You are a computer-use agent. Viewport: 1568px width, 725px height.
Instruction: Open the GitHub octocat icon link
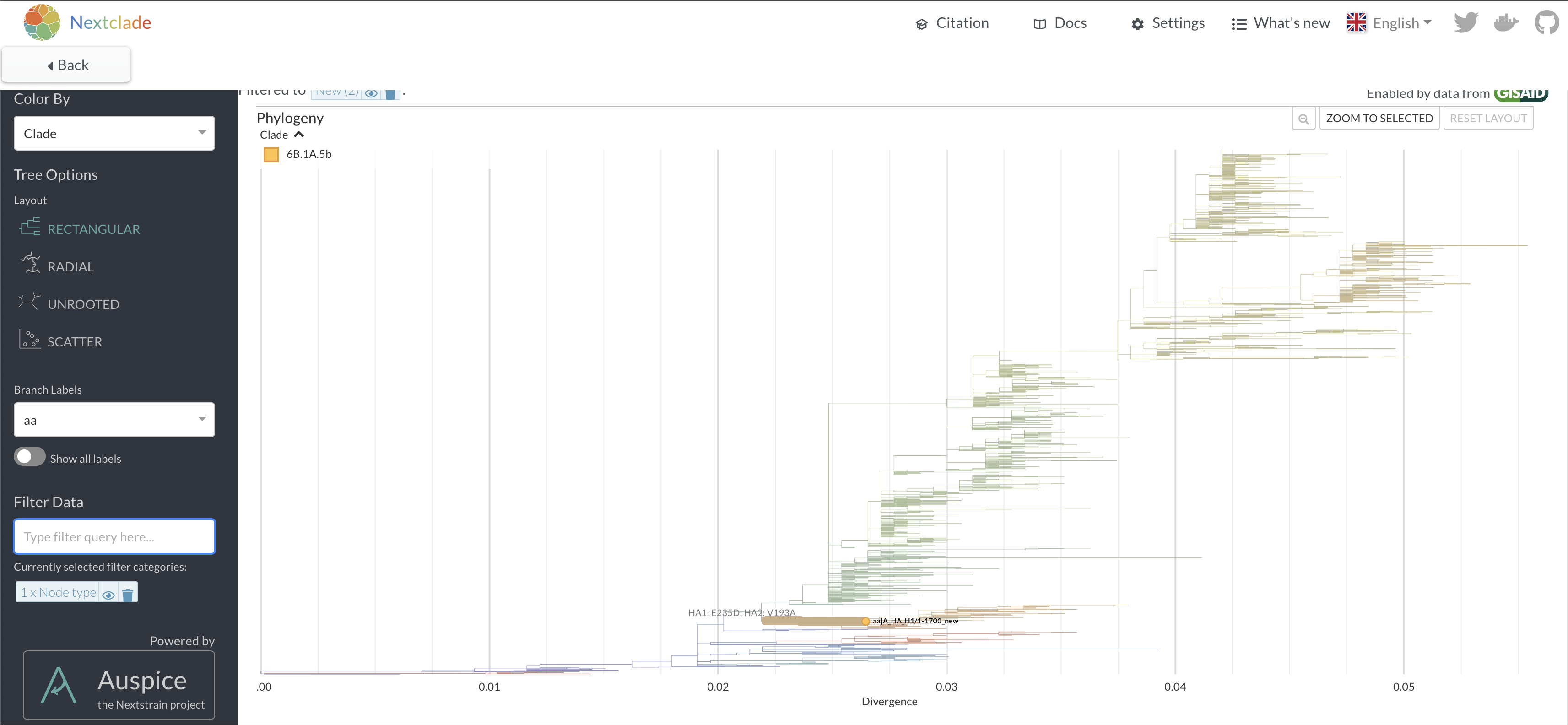[1546, 22]
